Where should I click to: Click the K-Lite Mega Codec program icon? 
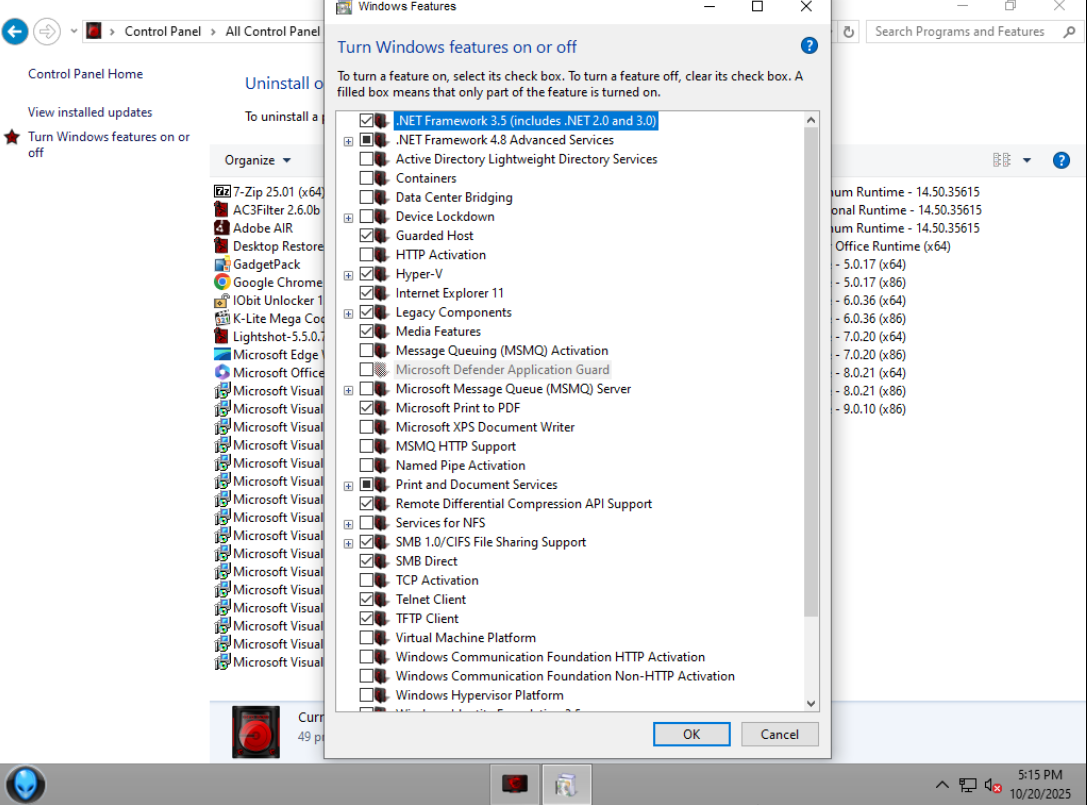pyautogui.click(x=222, y=318)
